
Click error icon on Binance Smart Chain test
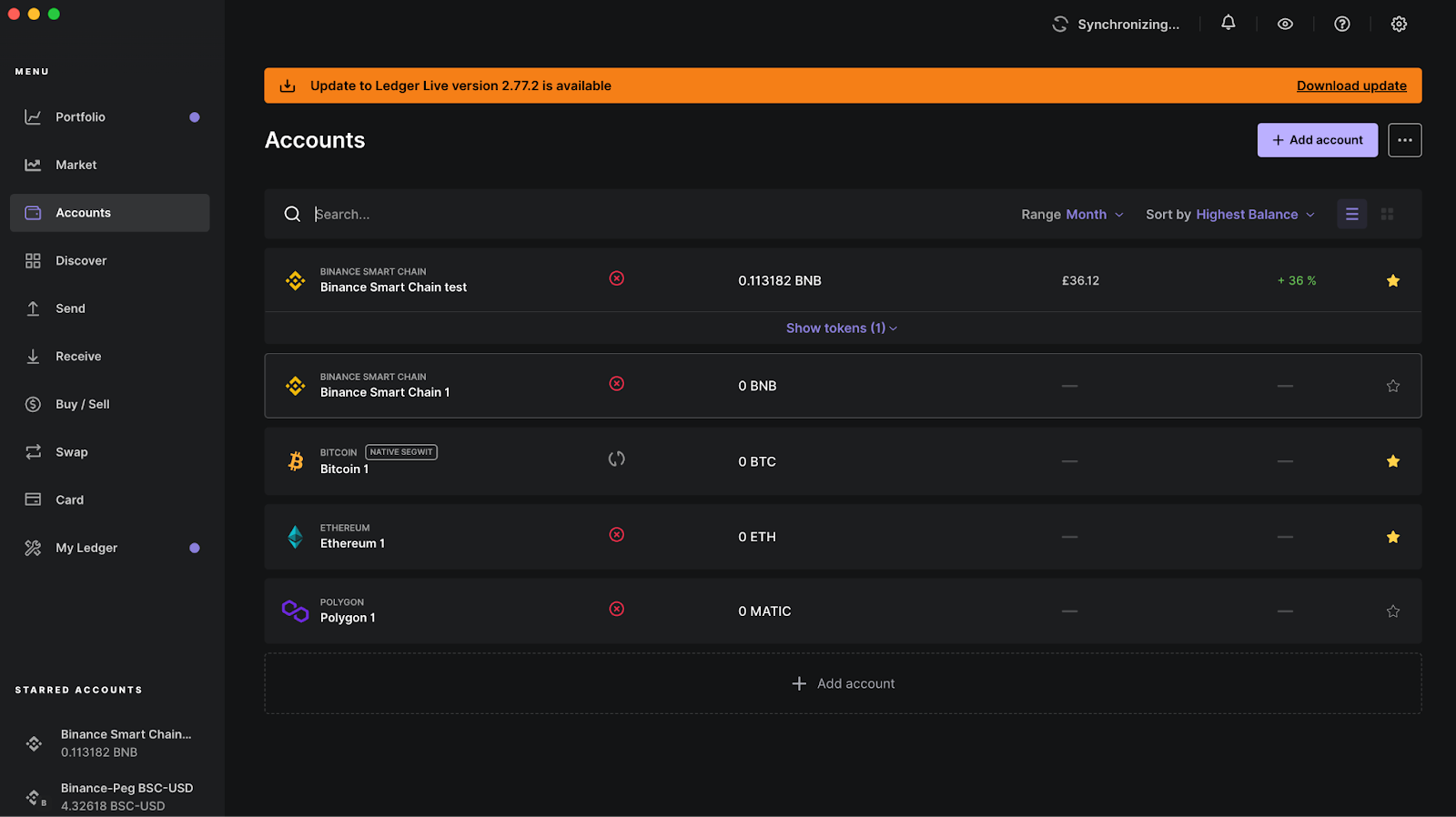pos(616,278)
